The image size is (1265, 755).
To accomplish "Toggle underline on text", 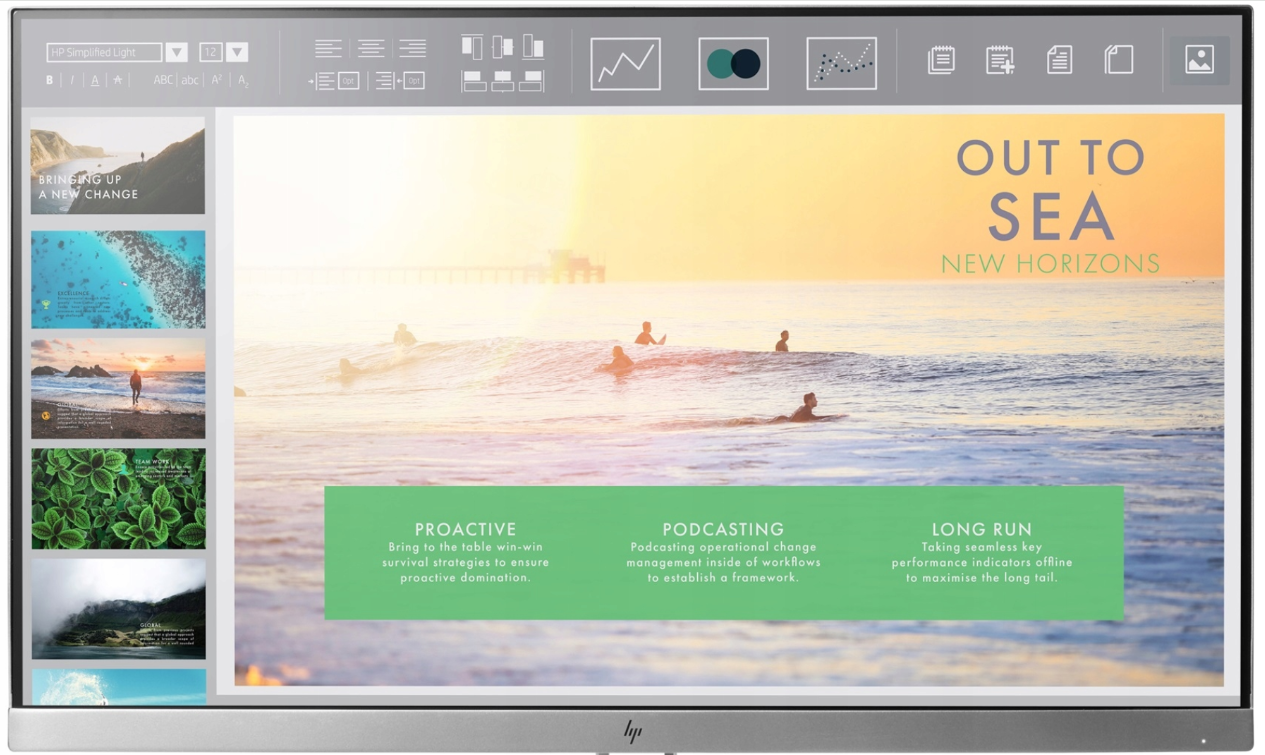I will click(x=95, y=80).
